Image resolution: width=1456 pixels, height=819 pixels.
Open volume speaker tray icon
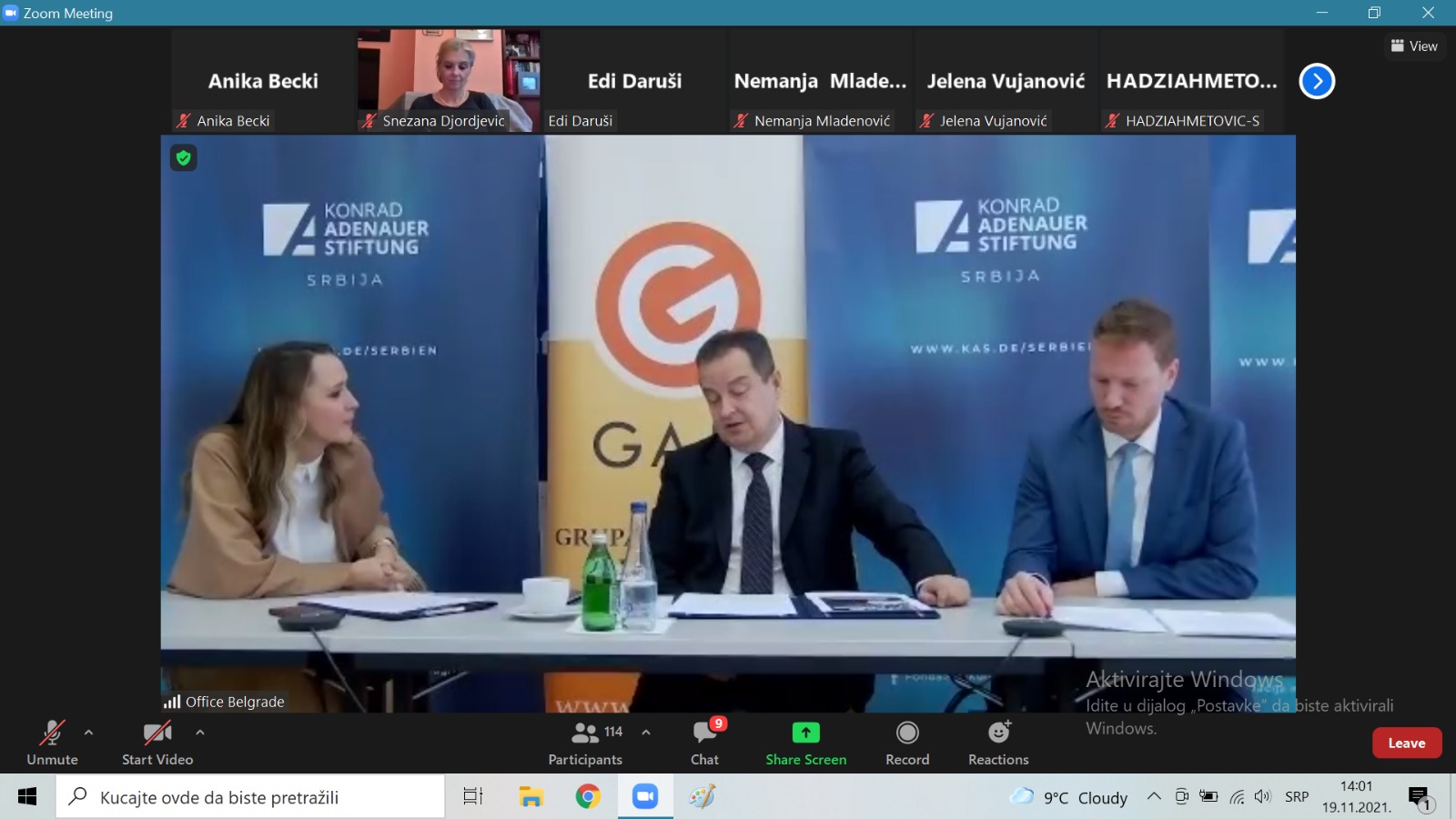click(x=1262, y=796)
